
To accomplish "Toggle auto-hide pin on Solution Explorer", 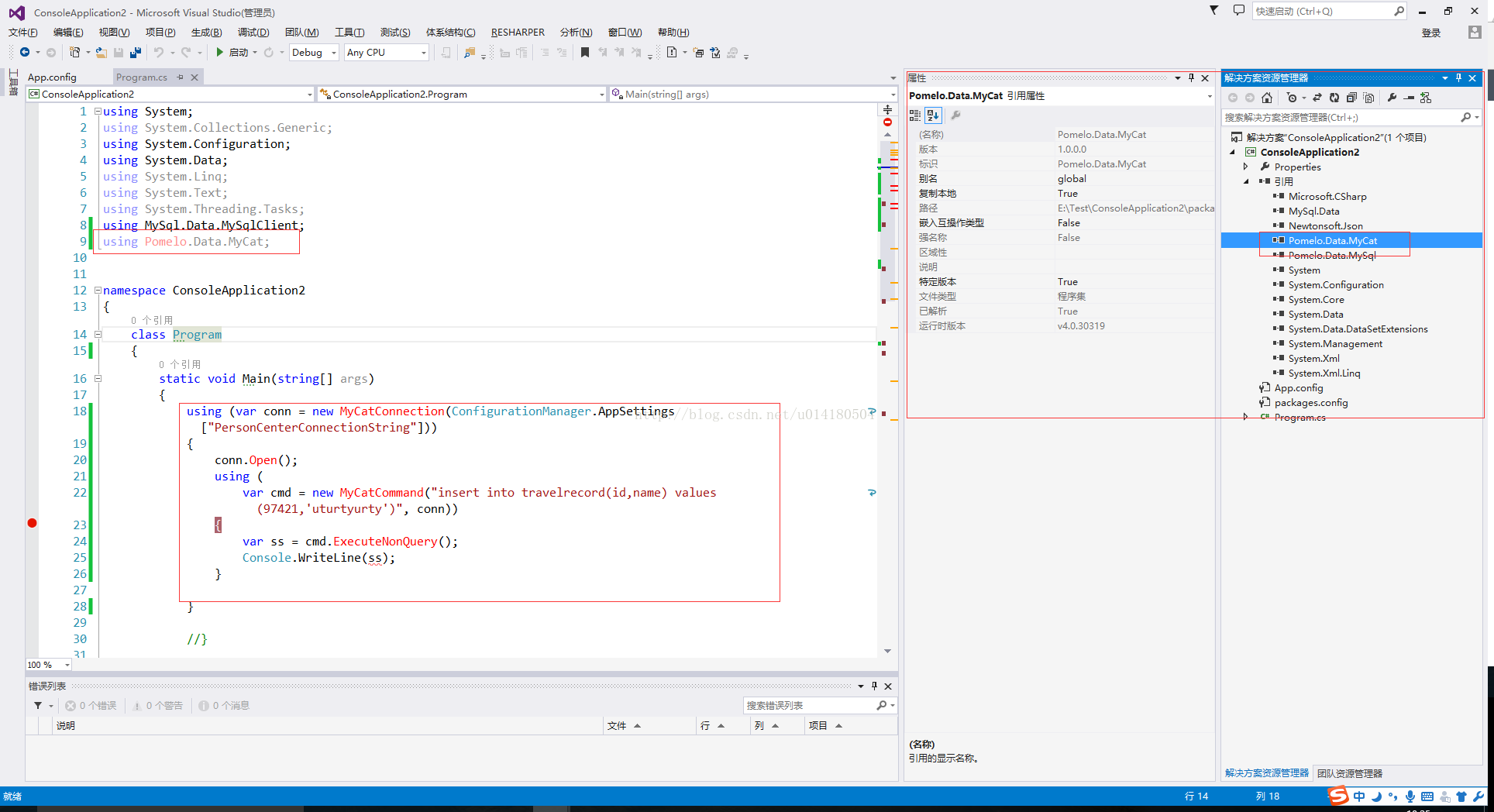I will 1458,77.
